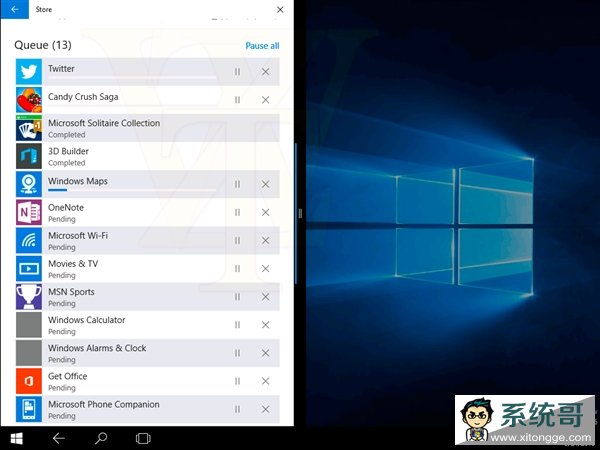Cancel the Windows Maps download

click(x=265, y=184)
